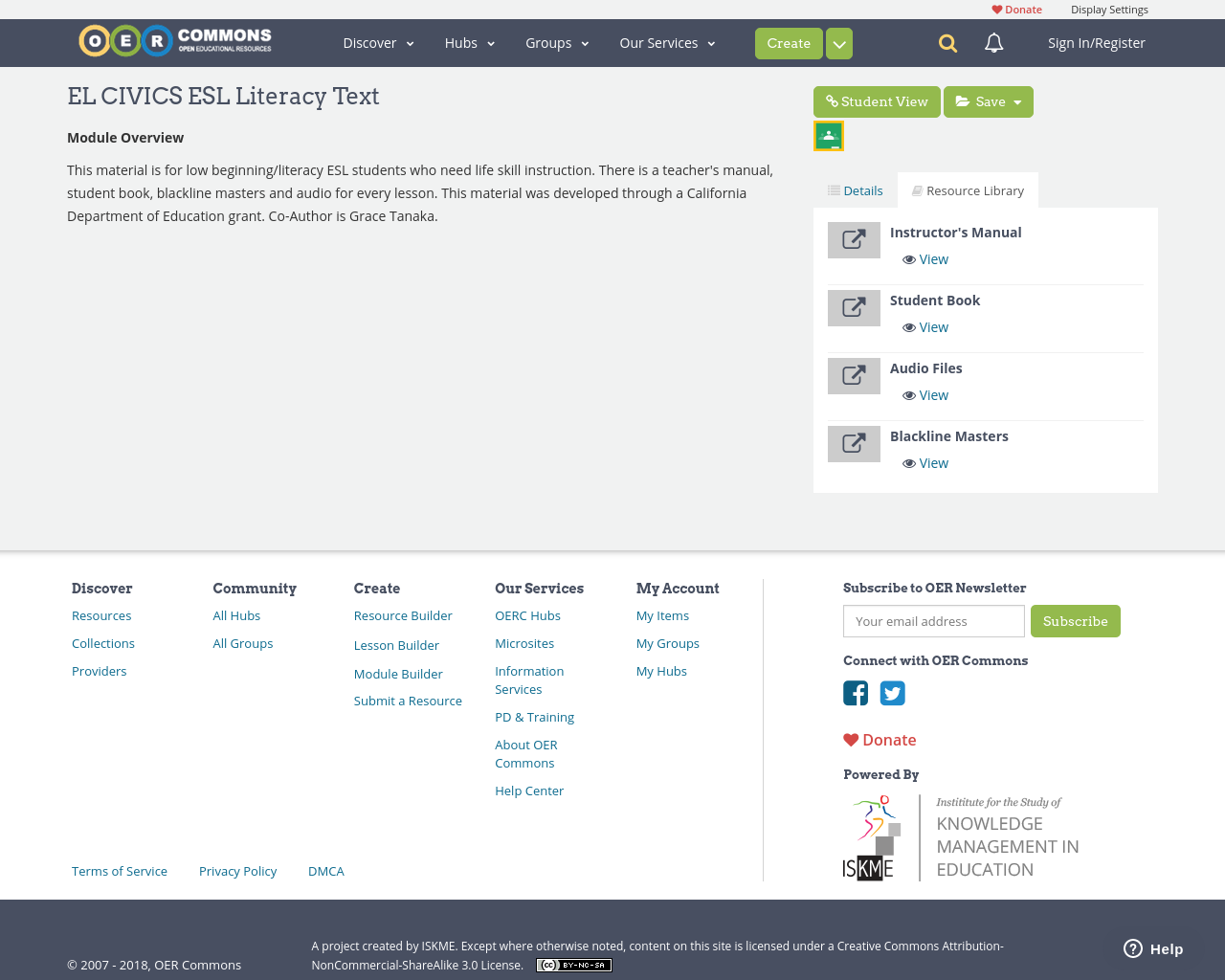1225x980 pixels.
Task: Visit the OER Commons Twitter page
Action: coord(893,693)
